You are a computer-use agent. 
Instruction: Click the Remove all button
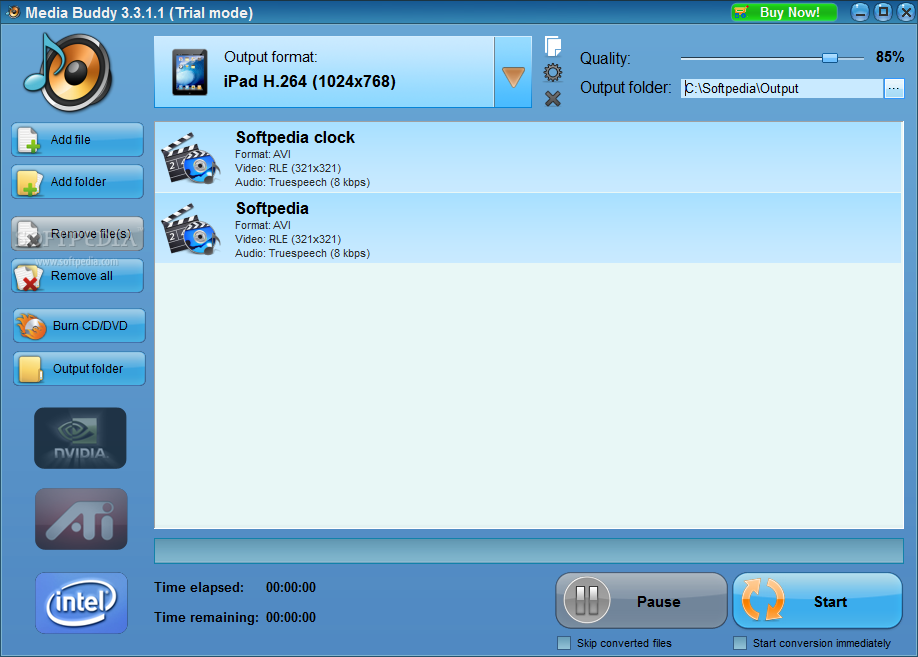pos(77,276)
